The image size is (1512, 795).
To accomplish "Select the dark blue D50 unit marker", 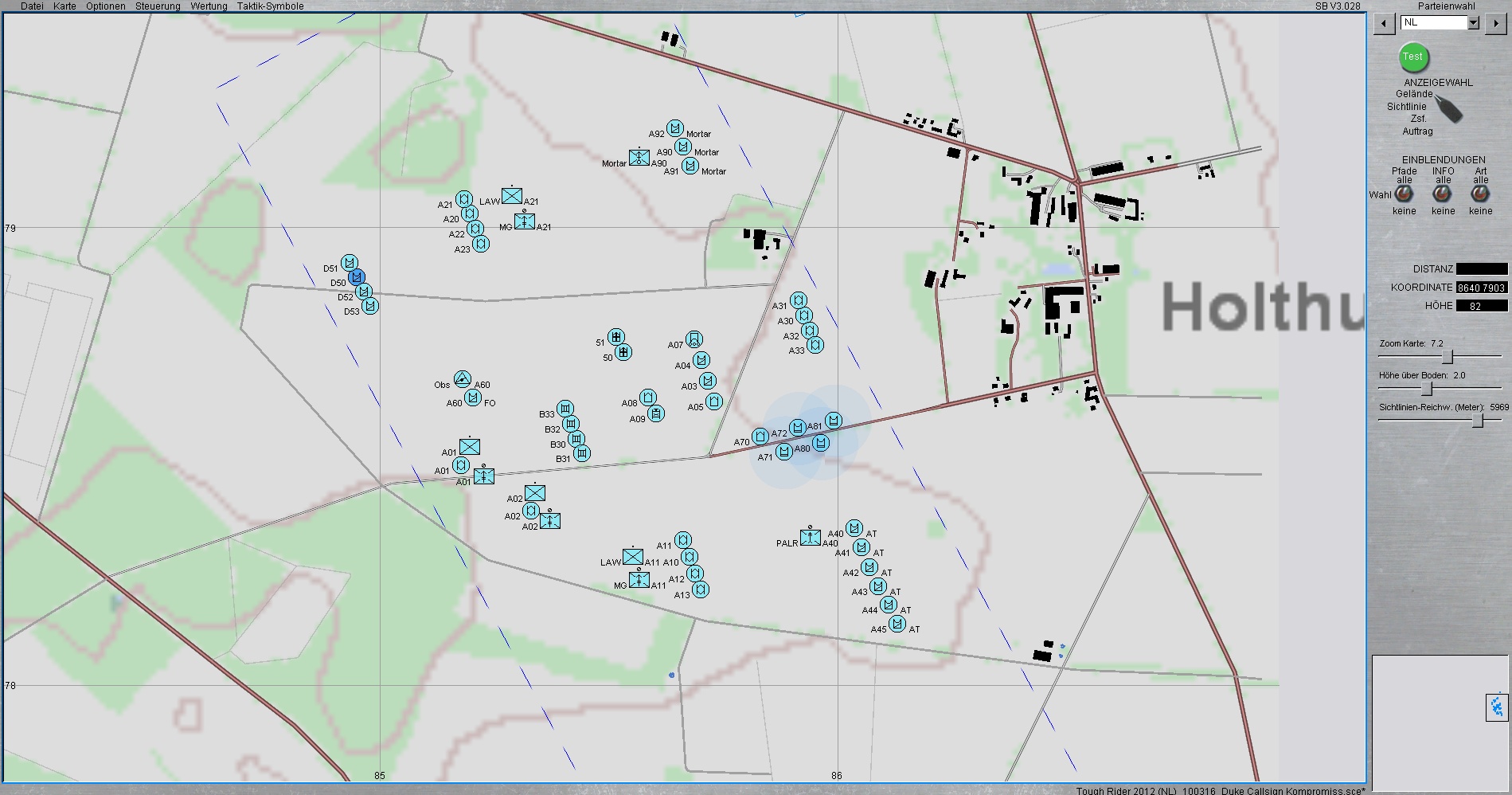I will [357, 277].
